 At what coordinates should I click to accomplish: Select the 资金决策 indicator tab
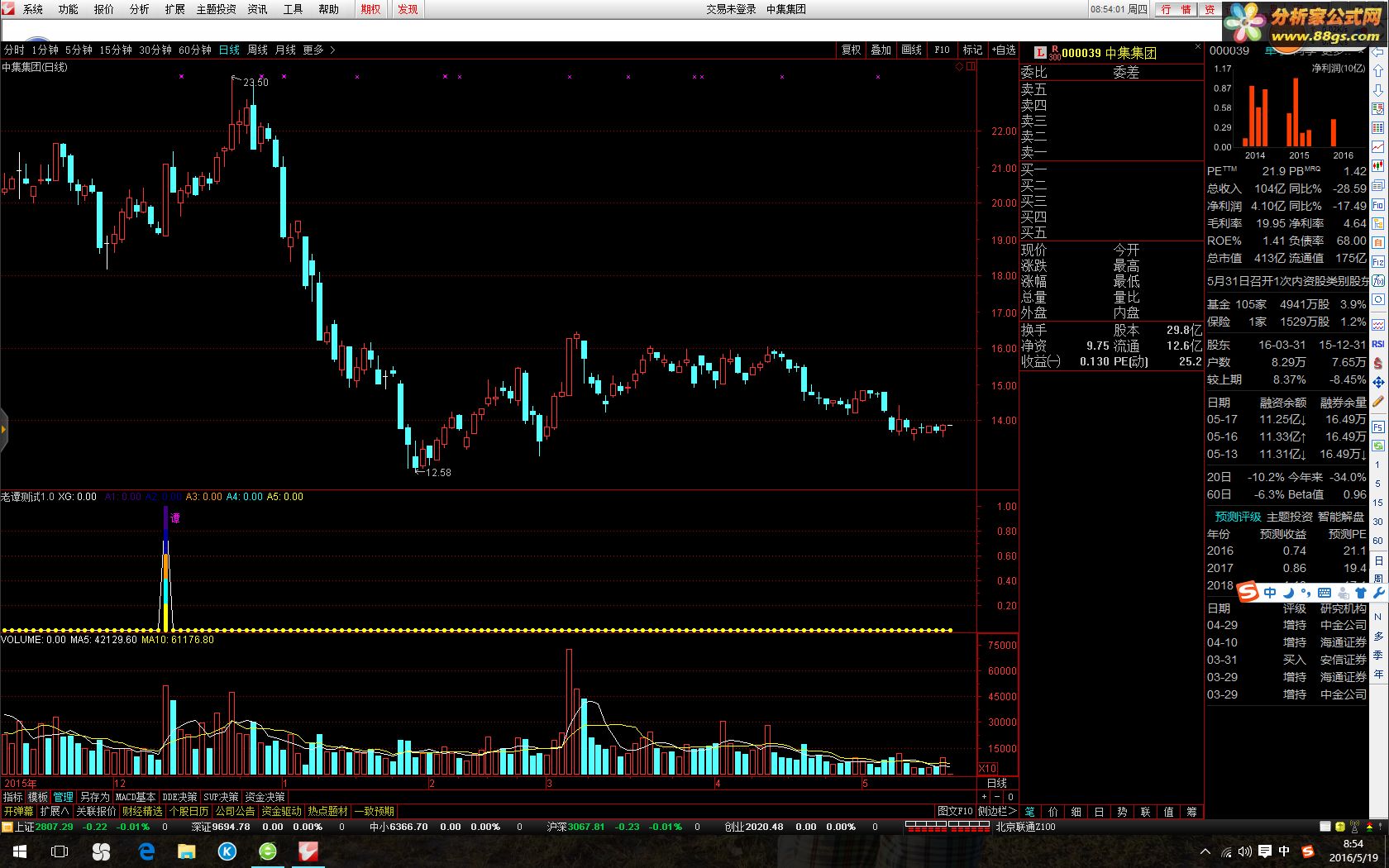pyautogui.click(x=265, y=797)
